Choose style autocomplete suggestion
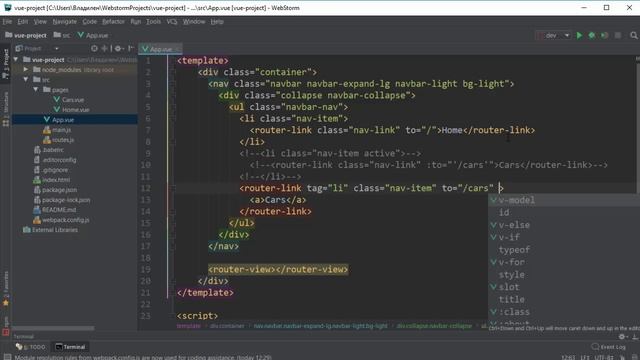 click(x=564, y=275)
